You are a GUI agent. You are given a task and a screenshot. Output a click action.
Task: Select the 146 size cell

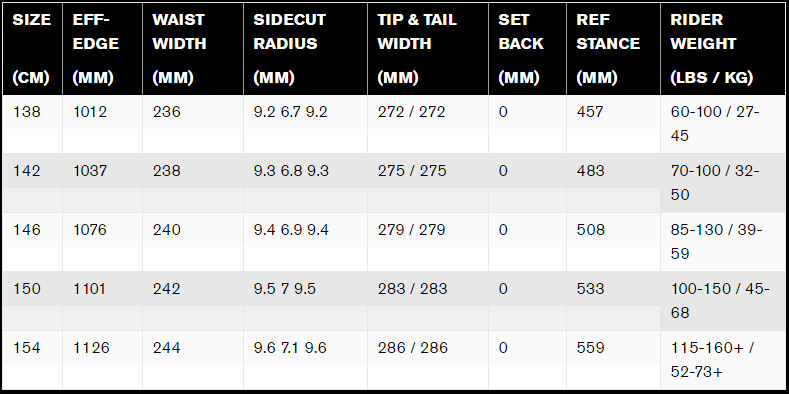(26, 230)
